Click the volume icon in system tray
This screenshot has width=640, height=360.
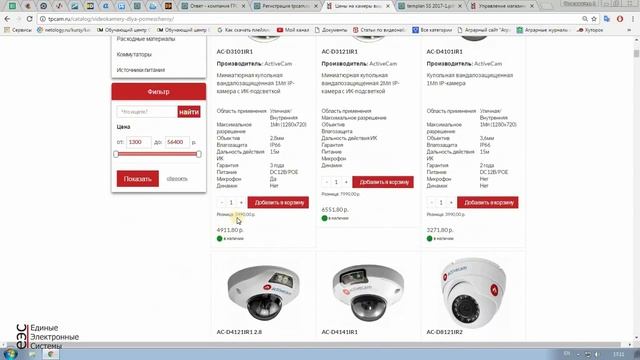(x=597, y=354)
